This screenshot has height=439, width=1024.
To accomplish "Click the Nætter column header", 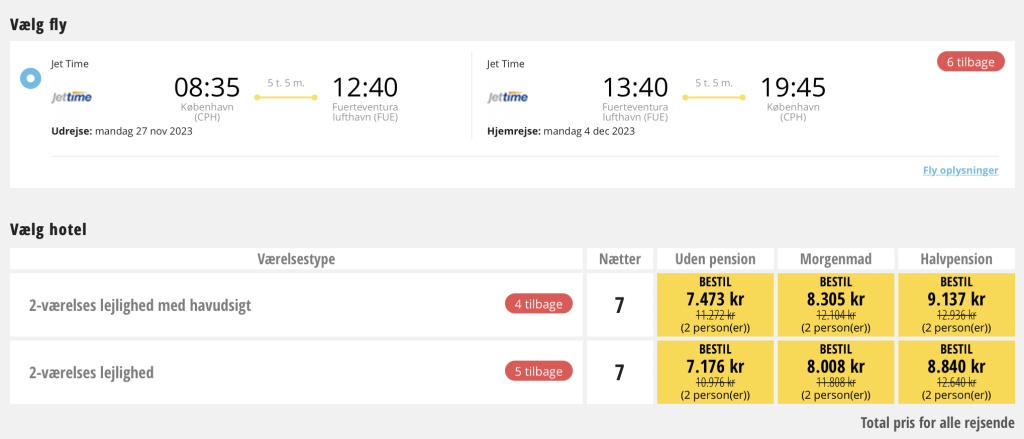I will point(620,259).
